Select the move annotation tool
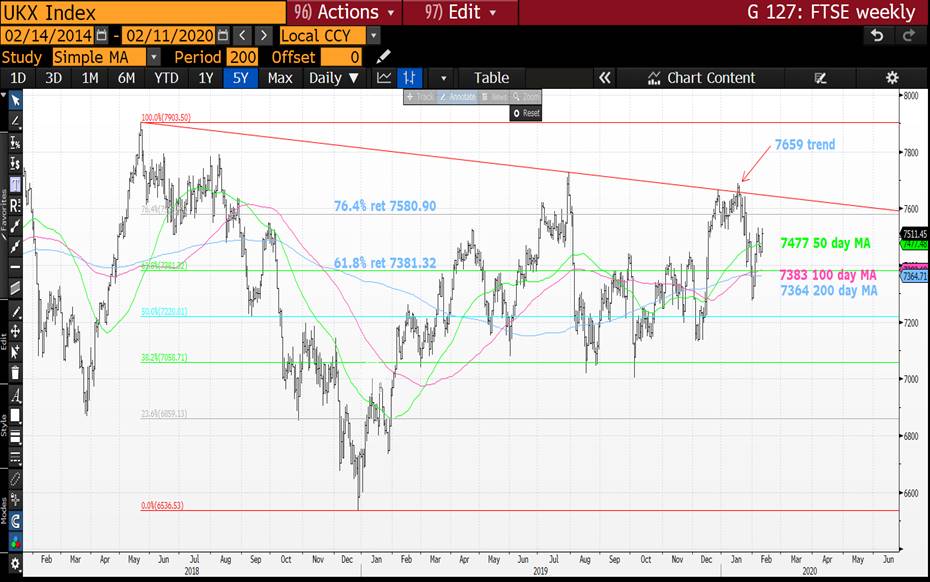The image size is (930, 582). [x=15, y=331]
